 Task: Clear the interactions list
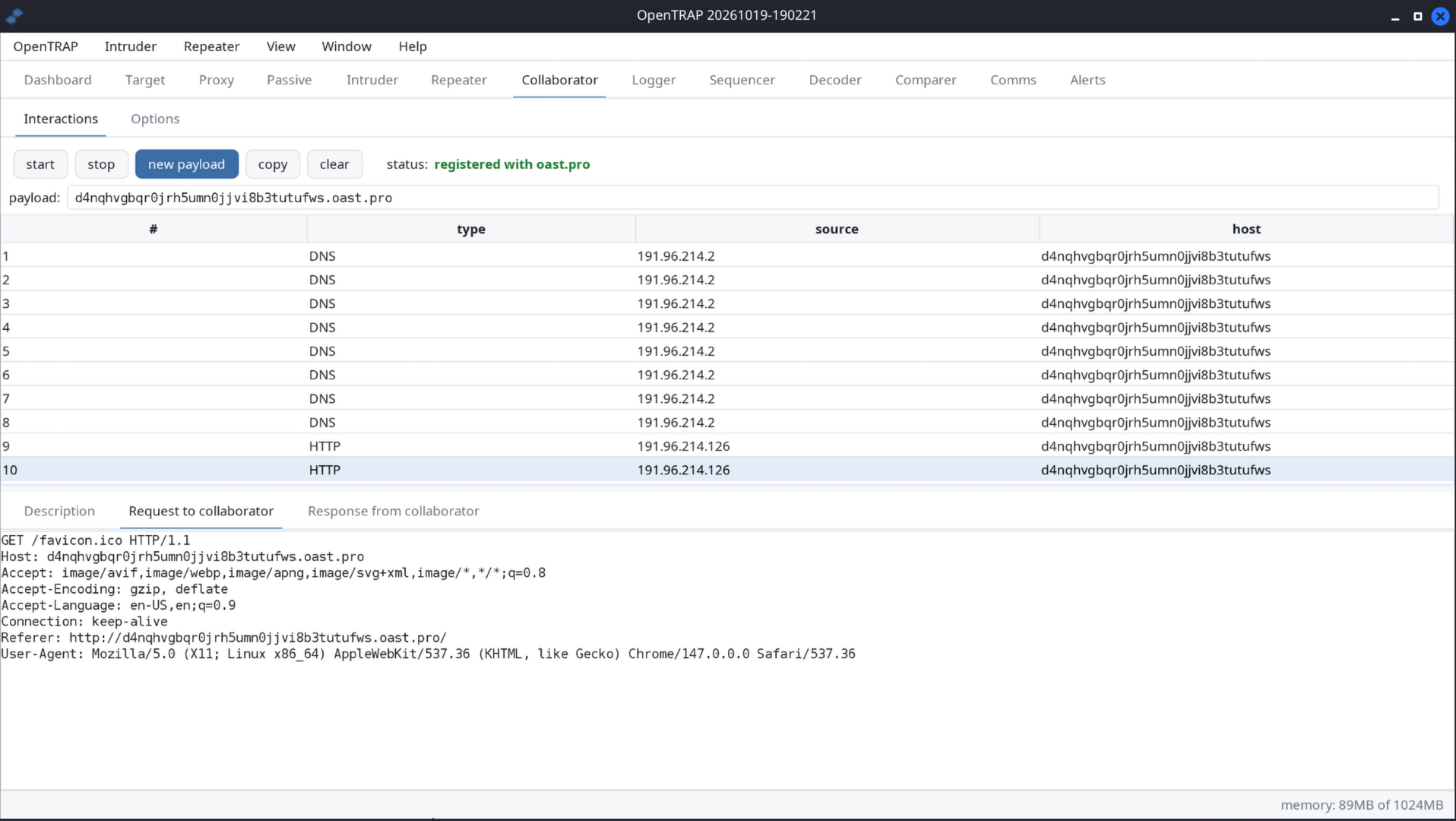334,164
